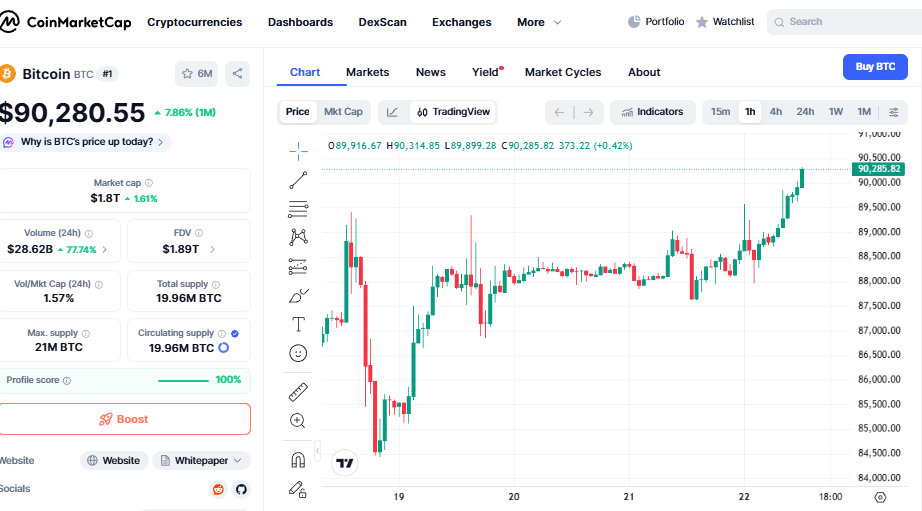Click the Buy BTC button
Viewport: 922px width, 511px height.
(875, 67)
